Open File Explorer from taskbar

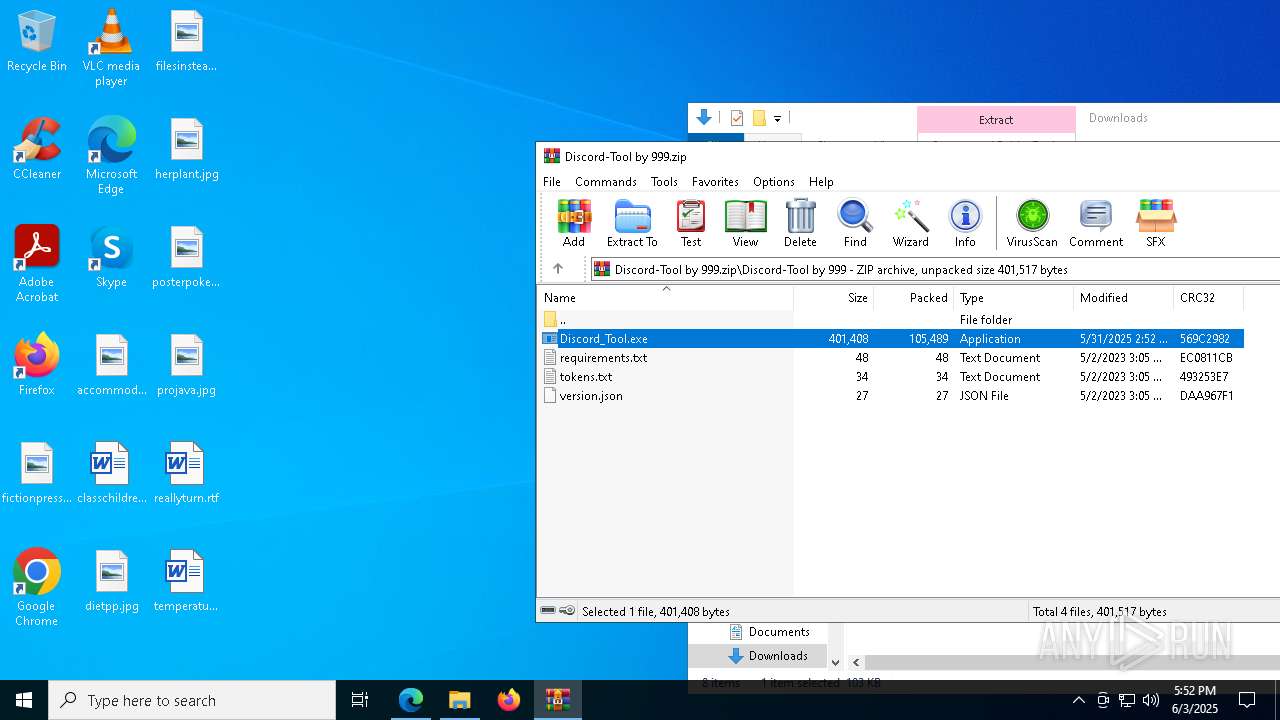460,700
